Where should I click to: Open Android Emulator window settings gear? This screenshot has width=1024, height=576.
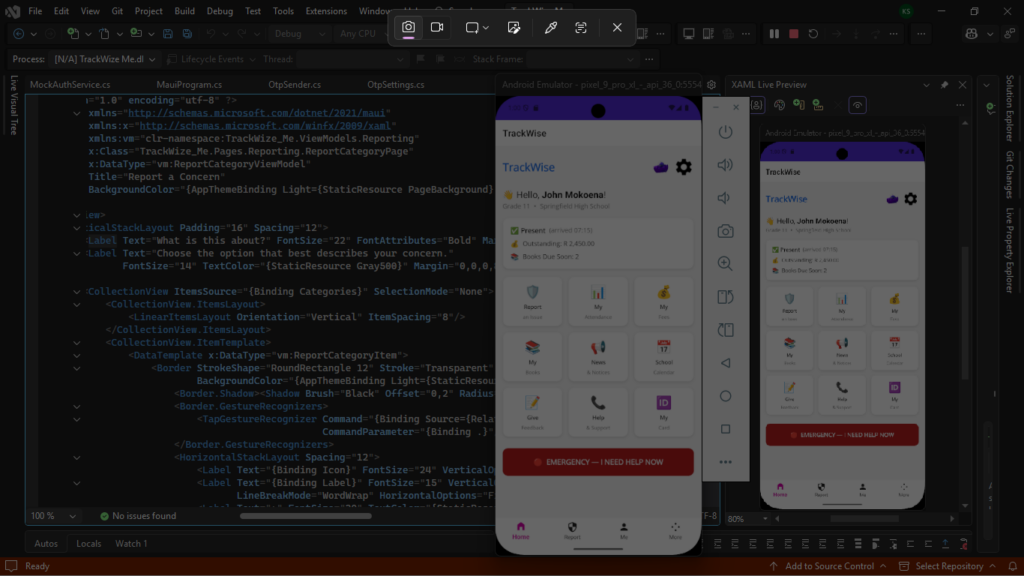pos(711,84)
